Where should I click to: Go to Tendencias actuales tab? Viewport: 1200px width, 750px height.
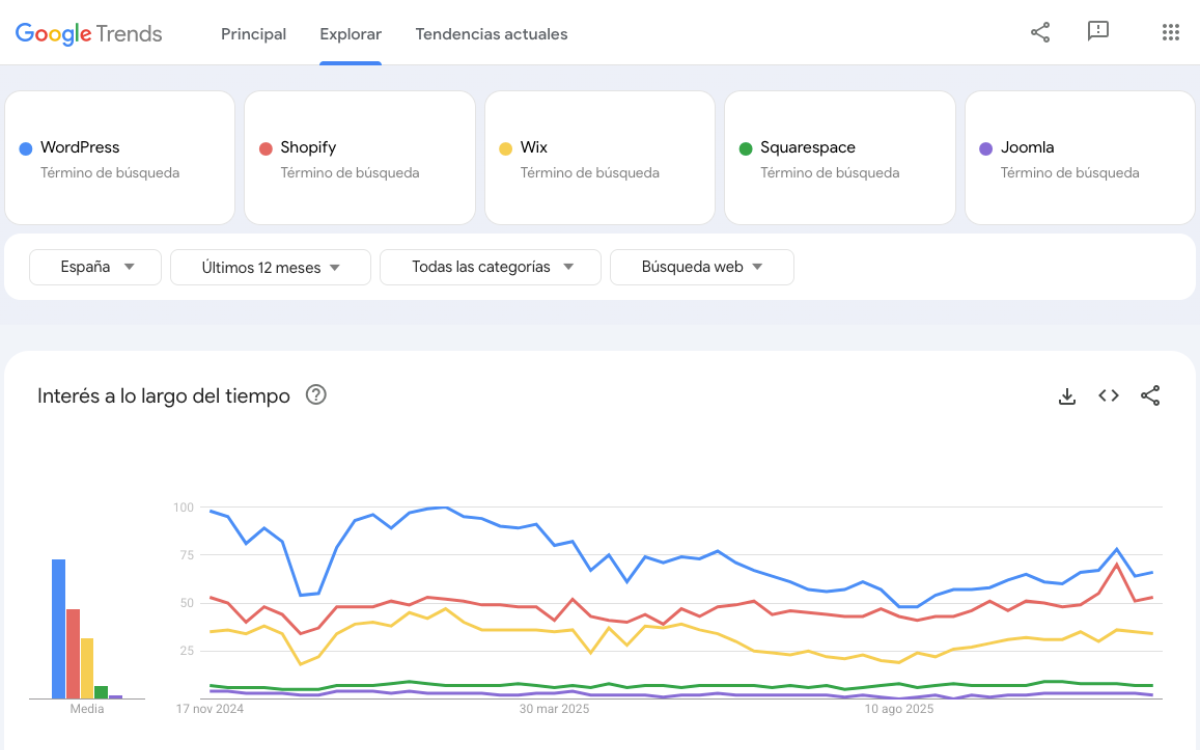coord(491,34)
